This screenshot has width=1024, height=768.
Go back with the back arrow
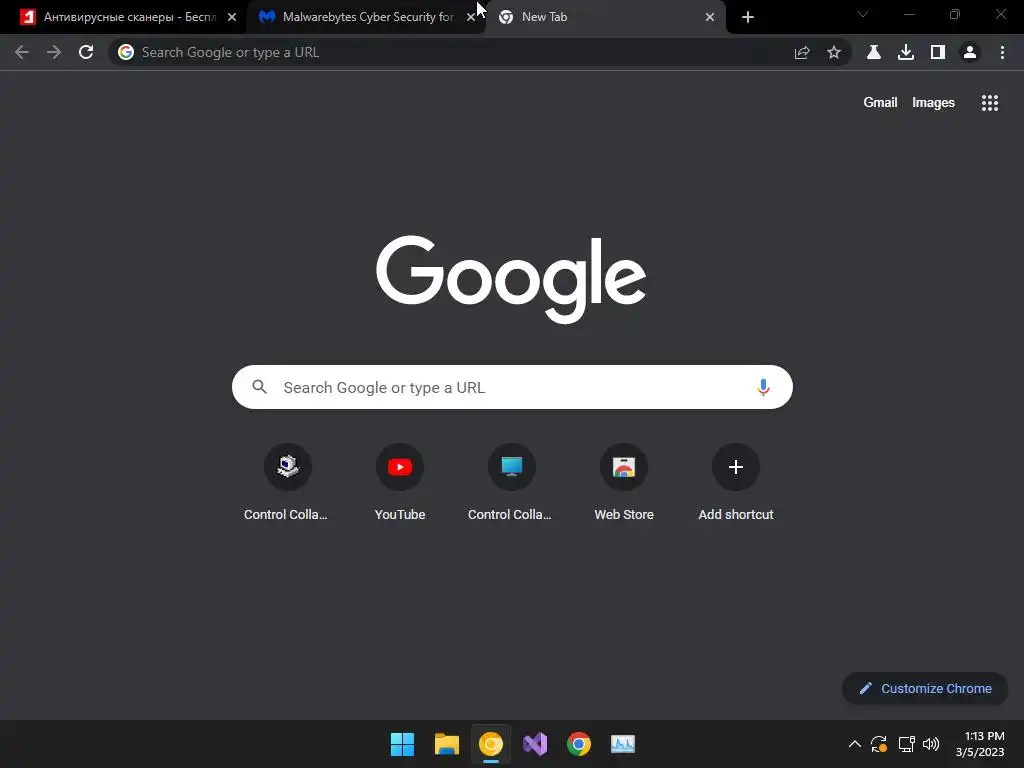pos(22,52)
